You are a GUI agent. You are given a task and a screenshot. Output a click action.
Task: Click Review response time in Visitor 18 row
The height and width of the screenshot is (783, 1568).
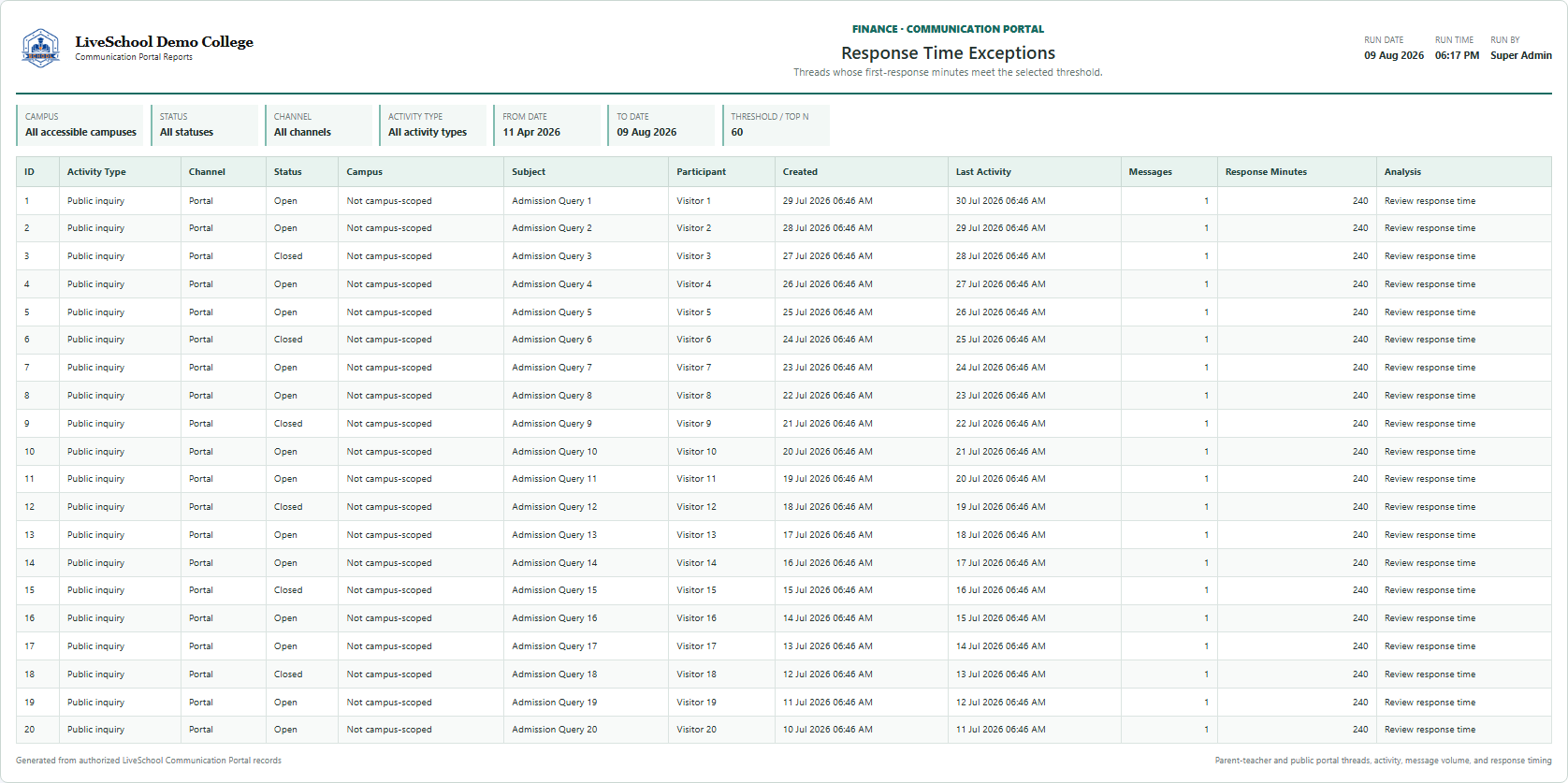point(1430,674)
